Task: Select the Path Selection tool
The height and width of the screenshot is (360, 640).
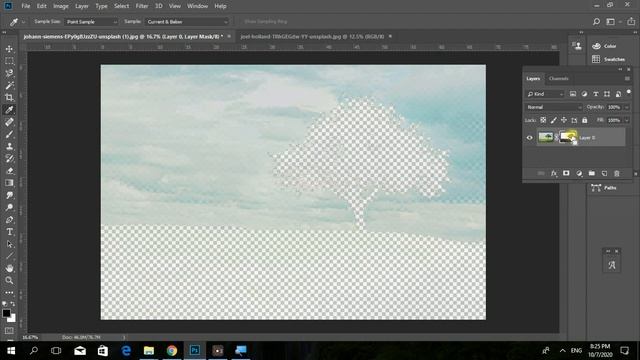Action: coord(9,244)
